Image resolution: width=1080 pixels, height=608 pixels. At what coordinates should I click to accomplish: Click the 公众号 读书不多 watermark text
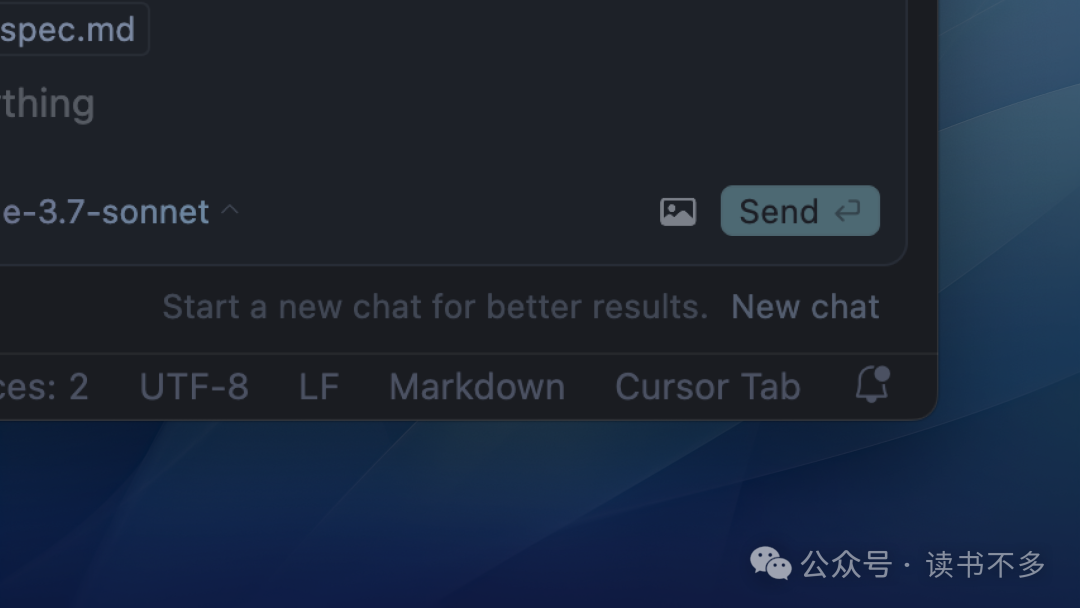[x=923, y=565]
